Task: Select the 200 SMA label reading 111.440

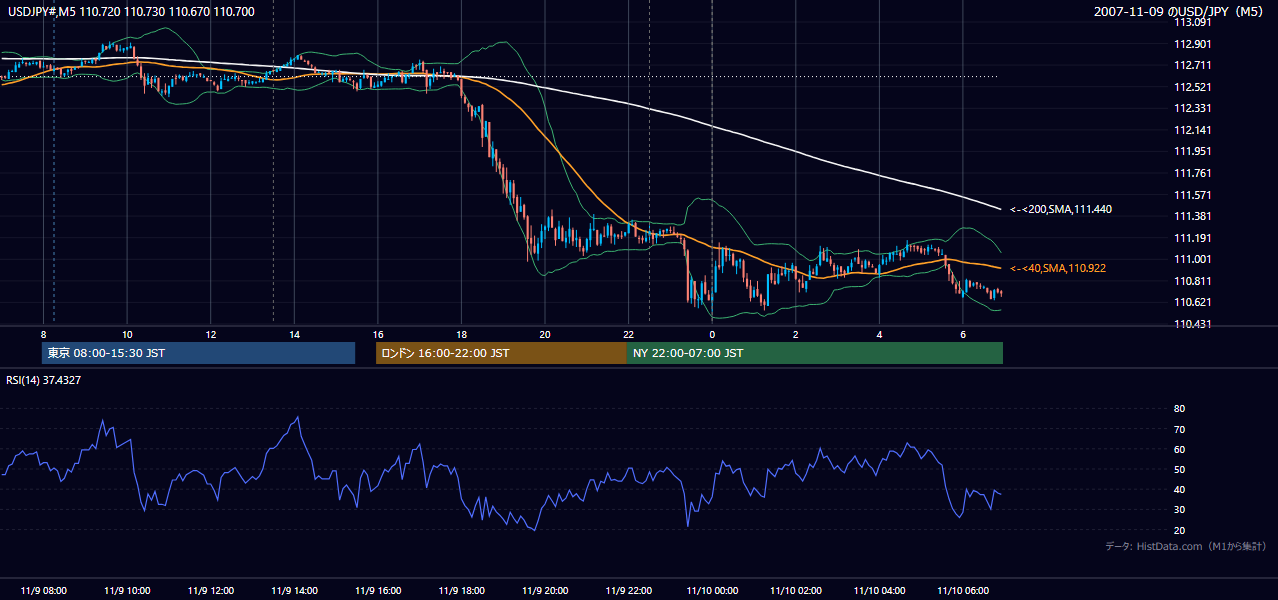Action: click(x=1061, y=210)
